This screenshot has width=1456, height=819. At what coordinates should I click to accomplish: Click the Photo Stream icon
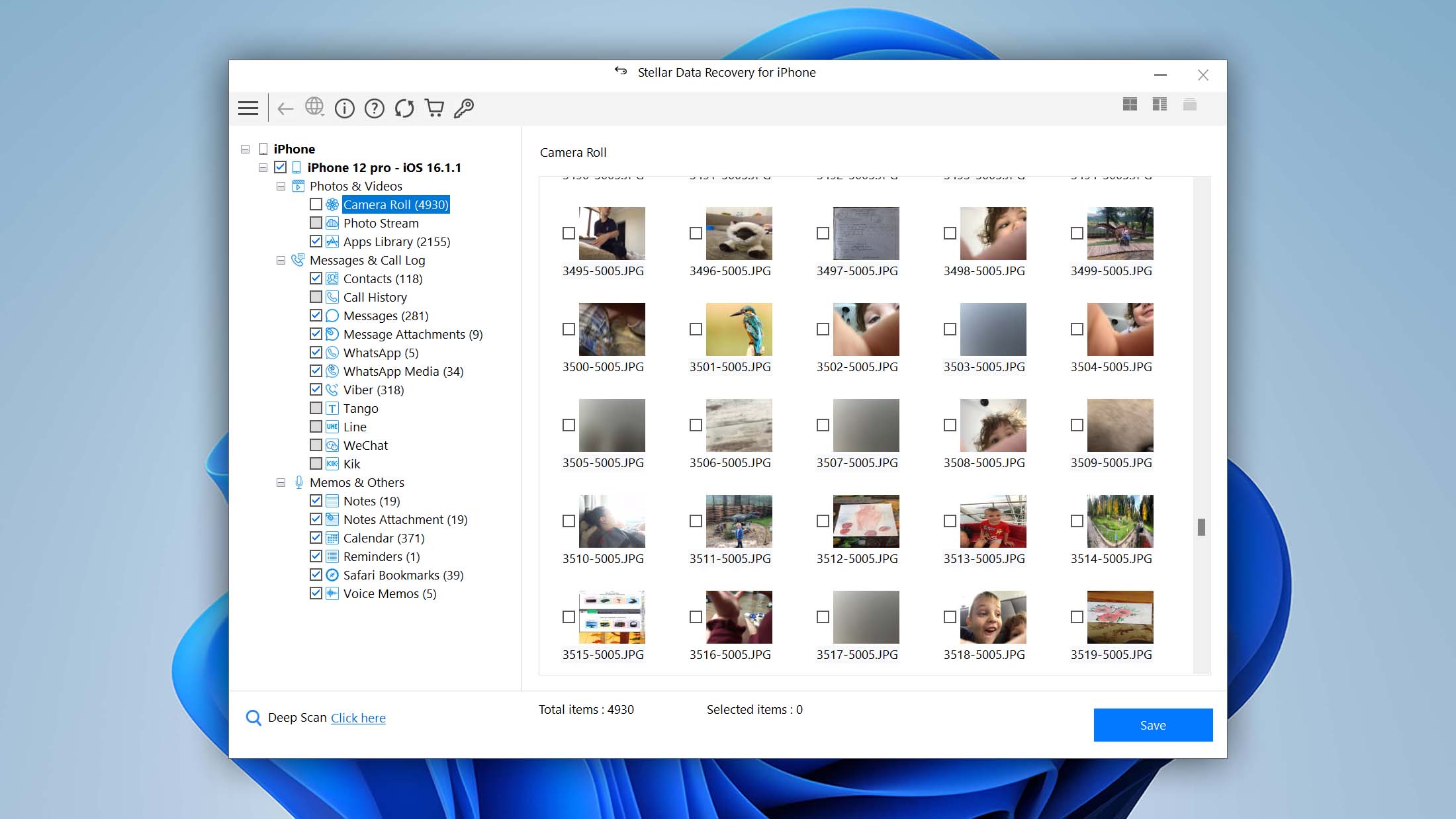point(332,223)
